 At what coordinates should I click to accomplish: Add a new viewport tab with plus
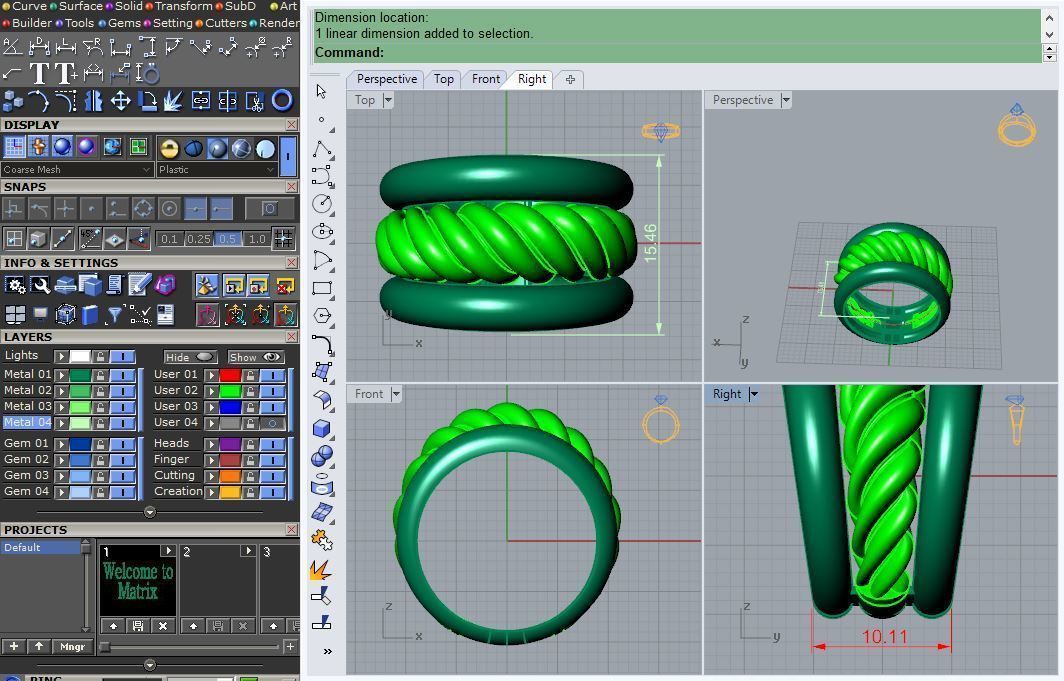(570, 79)
